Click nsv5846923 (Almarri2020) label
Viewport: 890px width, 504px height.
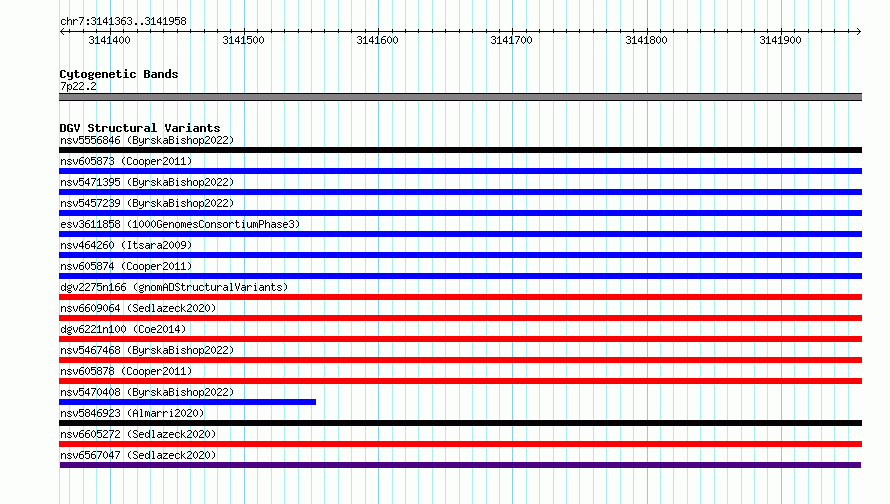(132, 413)
